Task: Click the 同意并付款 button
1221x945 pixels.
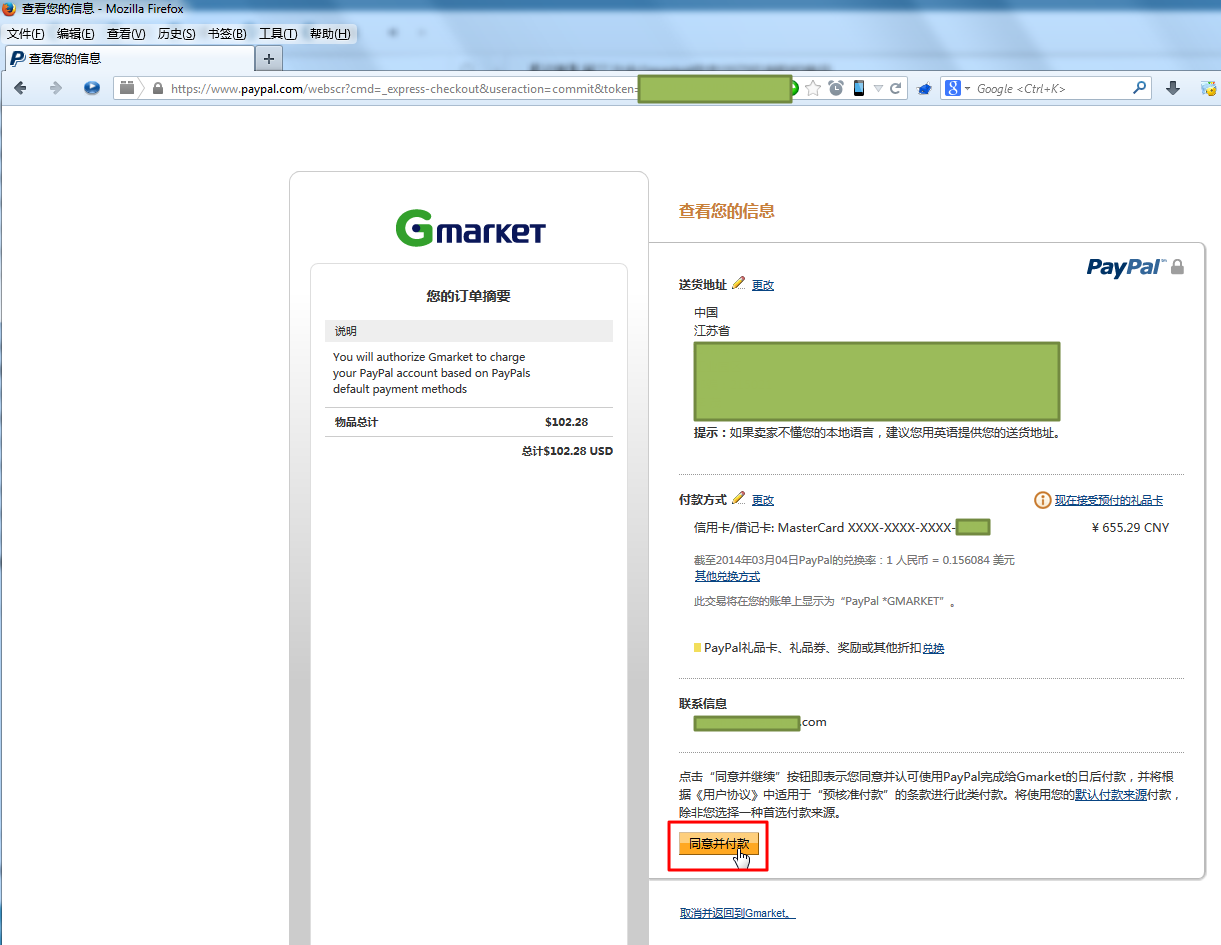Action: pyautogui.click(x=719, y=844)
